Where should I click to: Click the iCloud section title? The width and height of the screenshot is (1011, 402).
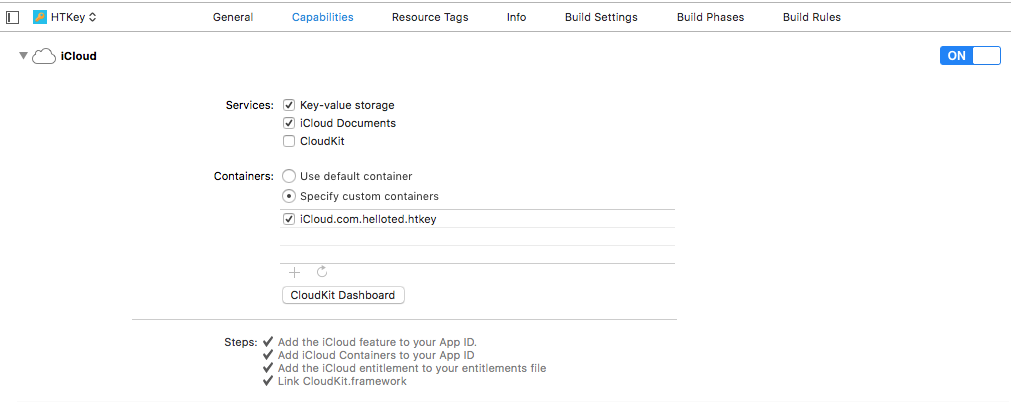(79, 56)
